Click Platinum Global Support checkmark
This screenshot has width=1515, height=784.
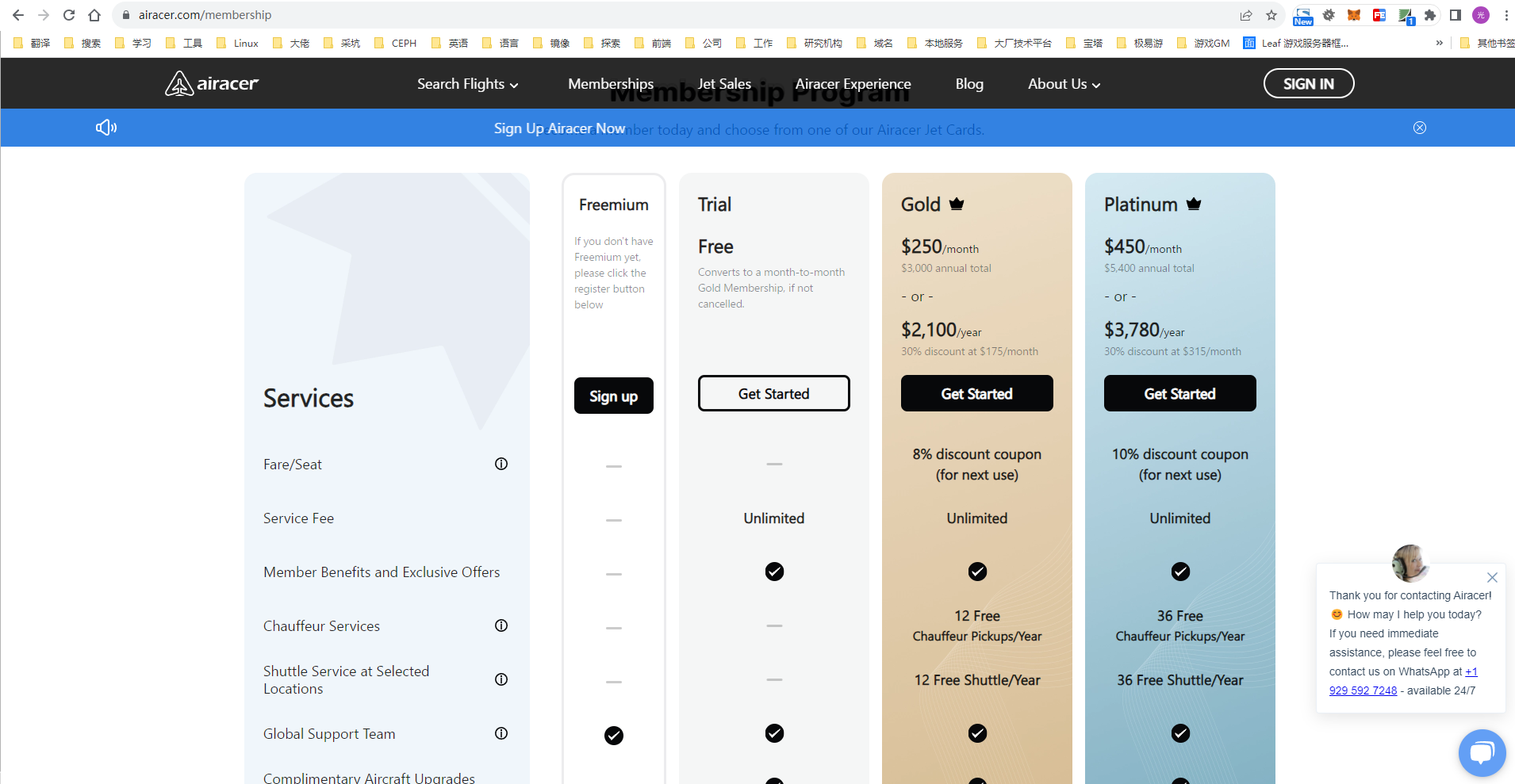(x=1180, y=733)
